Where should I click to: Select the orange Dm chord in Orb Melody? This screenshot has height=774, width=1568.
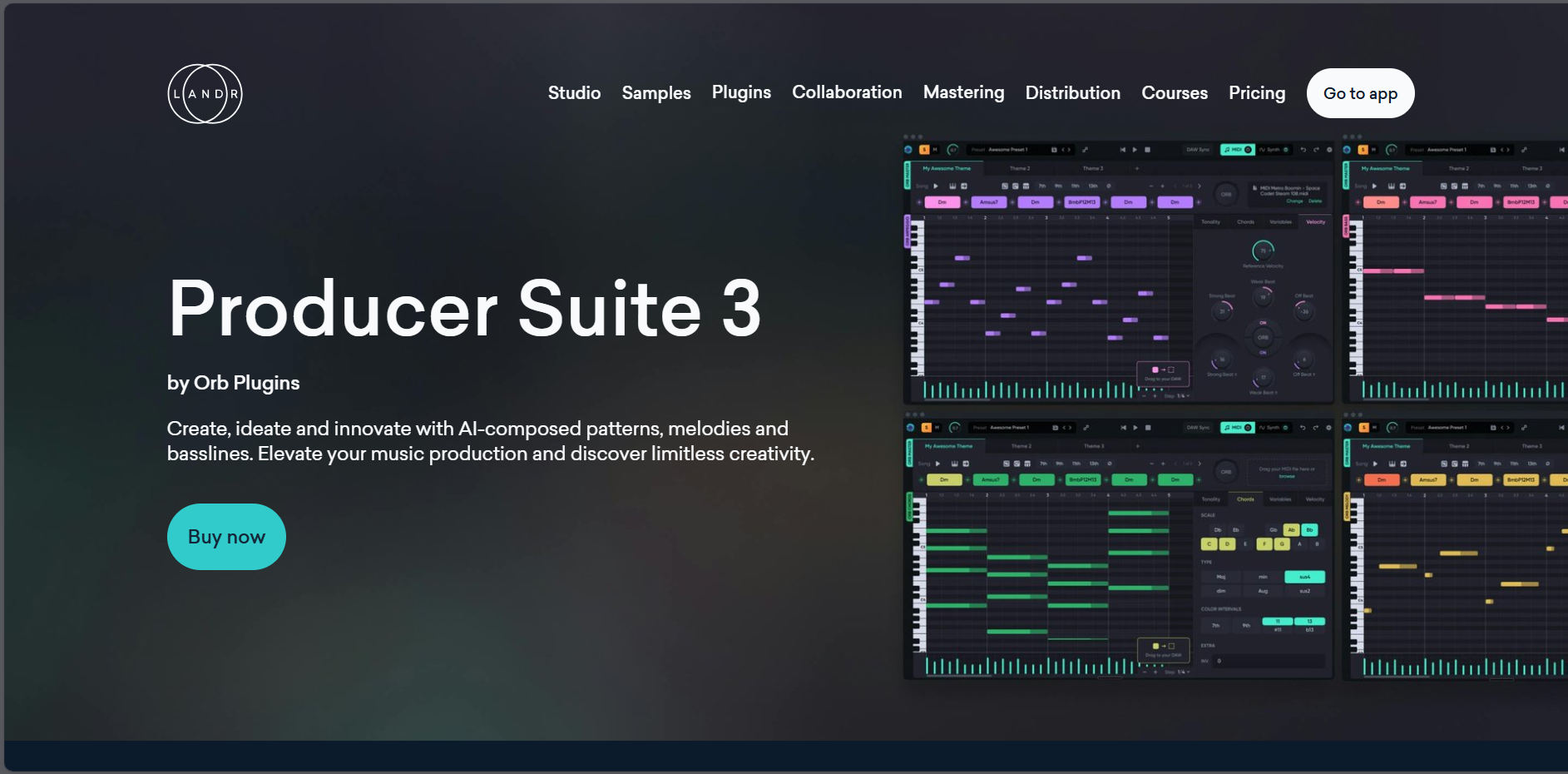(x=1382, y=480)
